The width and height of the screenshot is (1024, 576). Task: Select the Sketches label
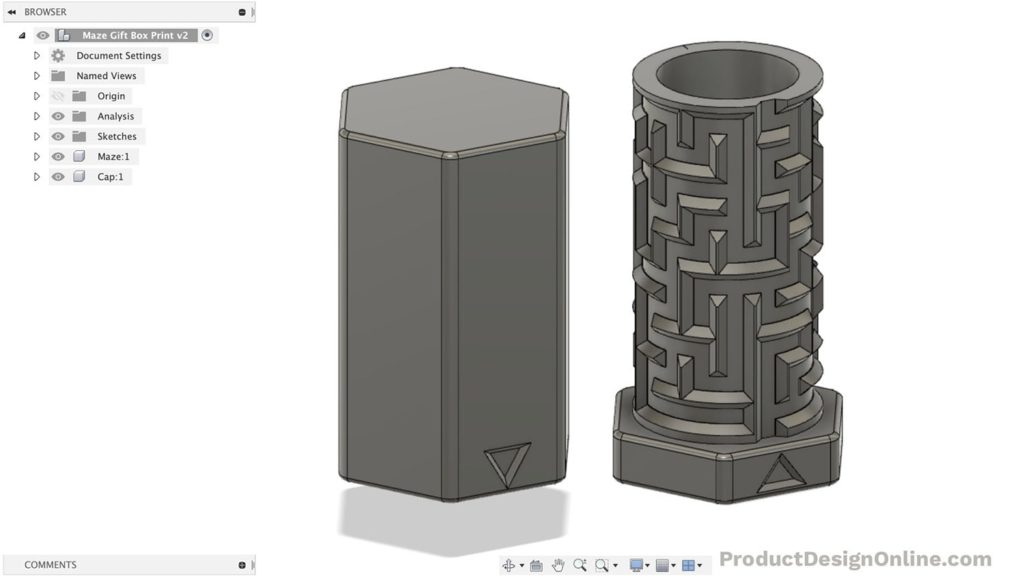point(117,136)
